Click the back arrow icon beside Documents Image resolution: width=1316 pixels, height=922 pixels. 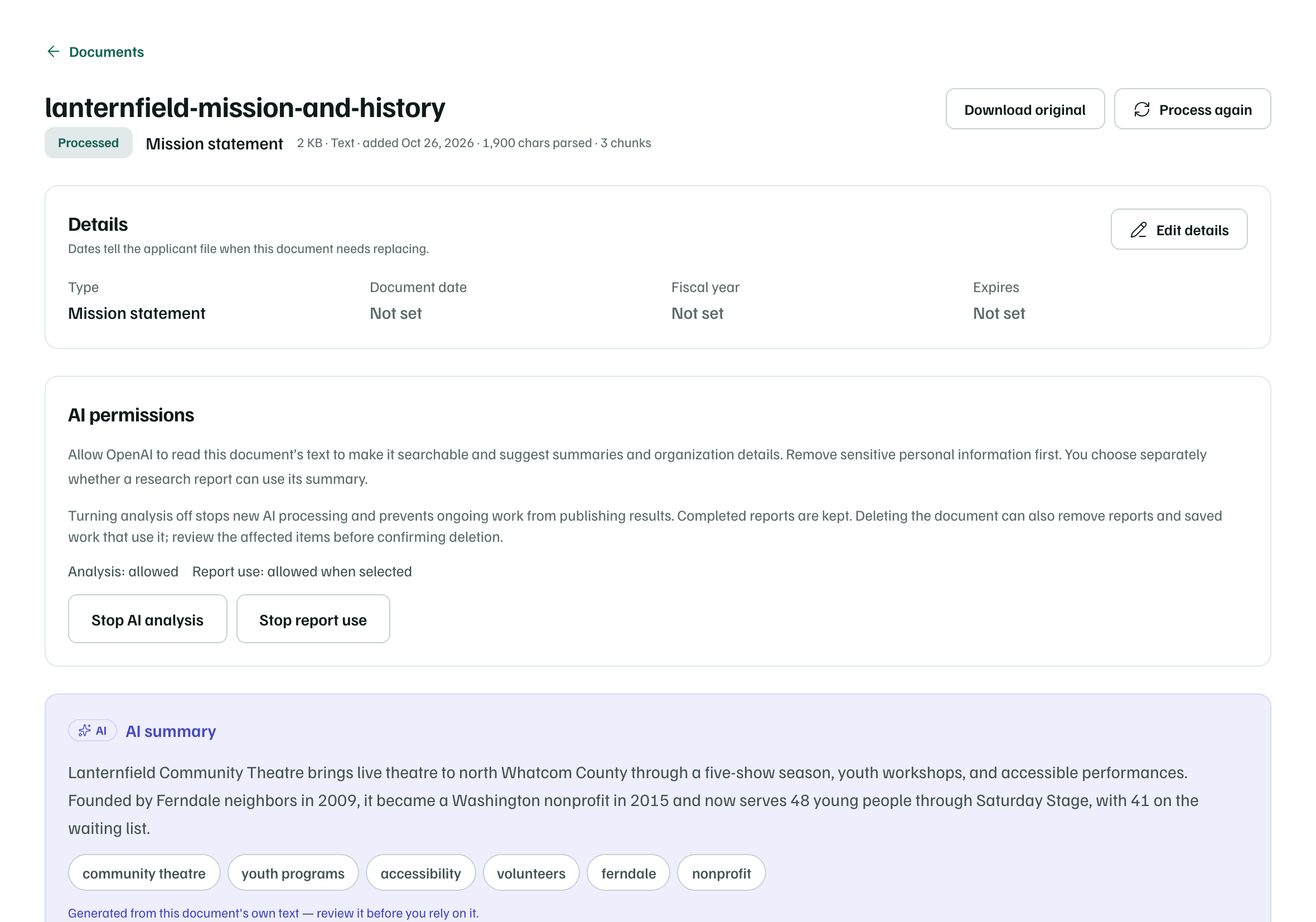54,52
